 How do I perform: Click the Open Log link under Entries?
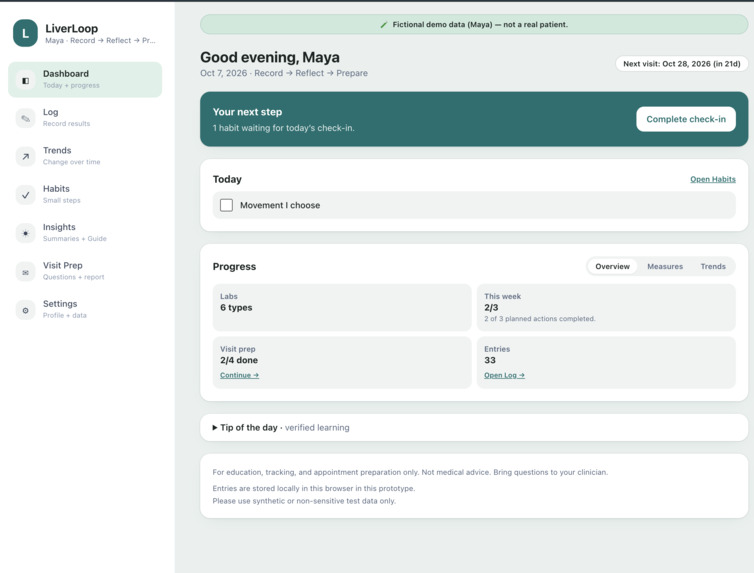504,375
